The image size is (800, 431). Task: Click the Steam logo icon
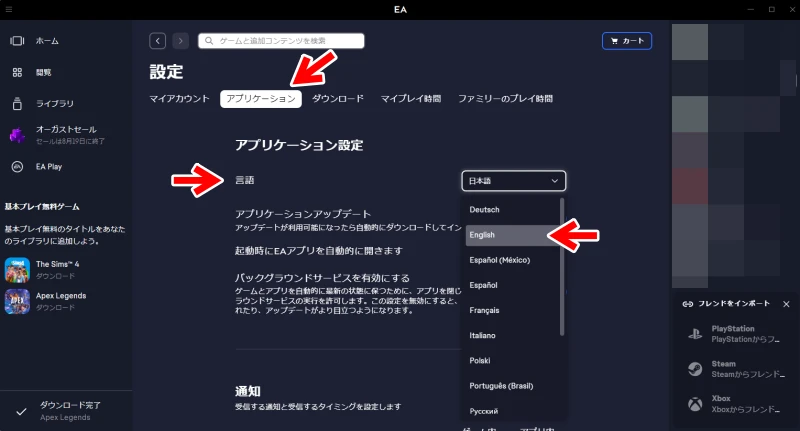click(695, 369)
